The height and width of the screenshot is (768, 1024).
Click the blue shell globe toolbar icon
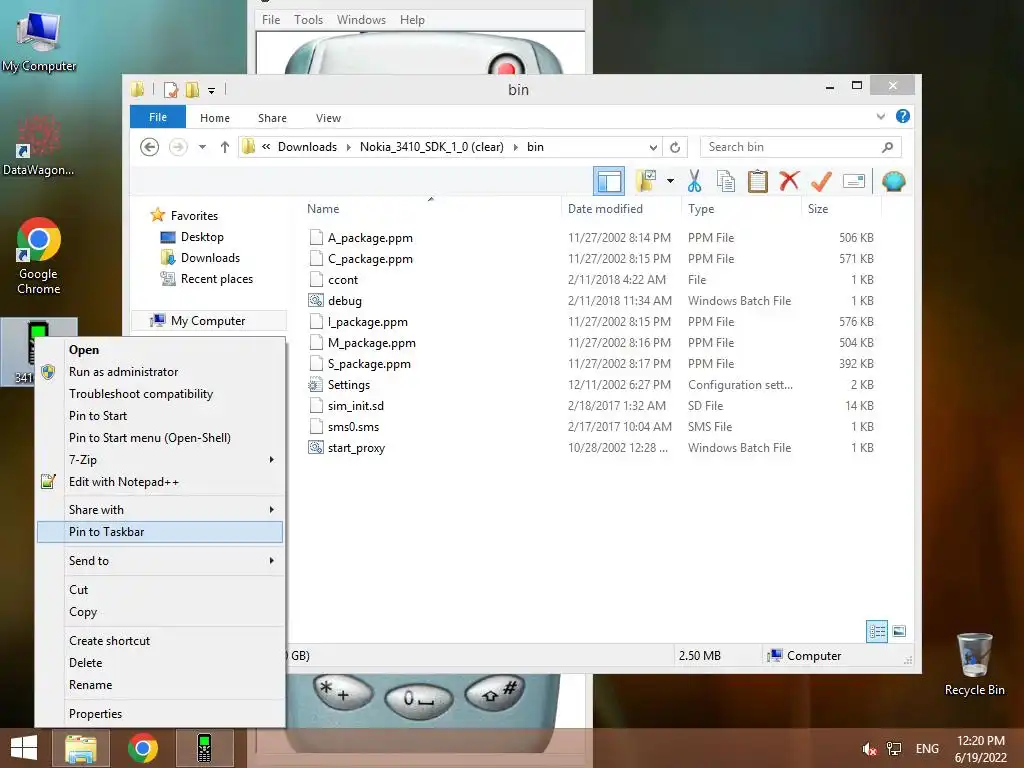(893, 181)
